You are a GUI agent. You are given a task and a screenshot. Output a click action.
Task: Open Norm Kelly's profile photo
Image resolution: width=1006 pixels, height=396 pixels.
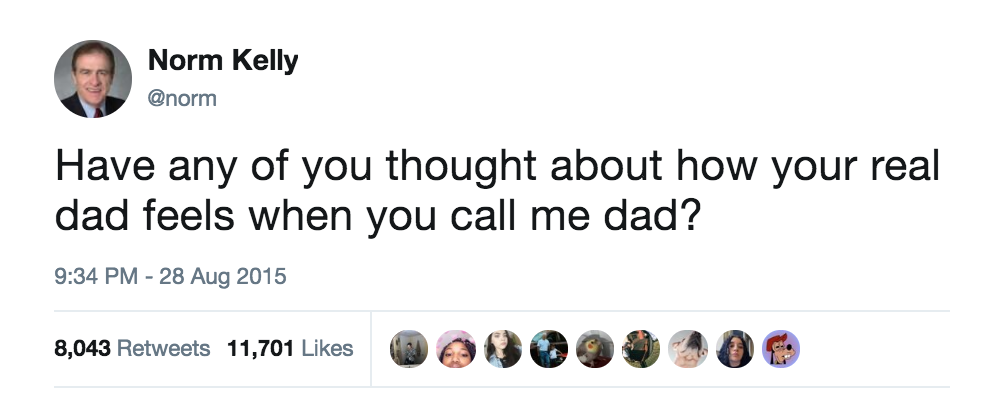coord(93,79)
